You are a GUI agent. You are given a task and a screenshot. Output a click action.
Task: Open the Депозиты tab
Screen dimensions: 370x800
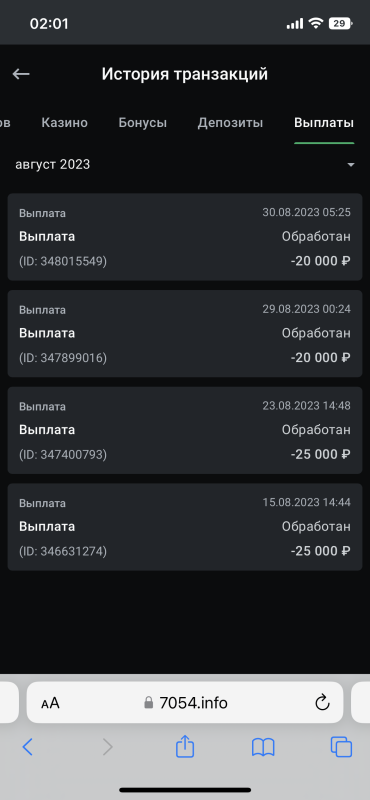(230, 122)
